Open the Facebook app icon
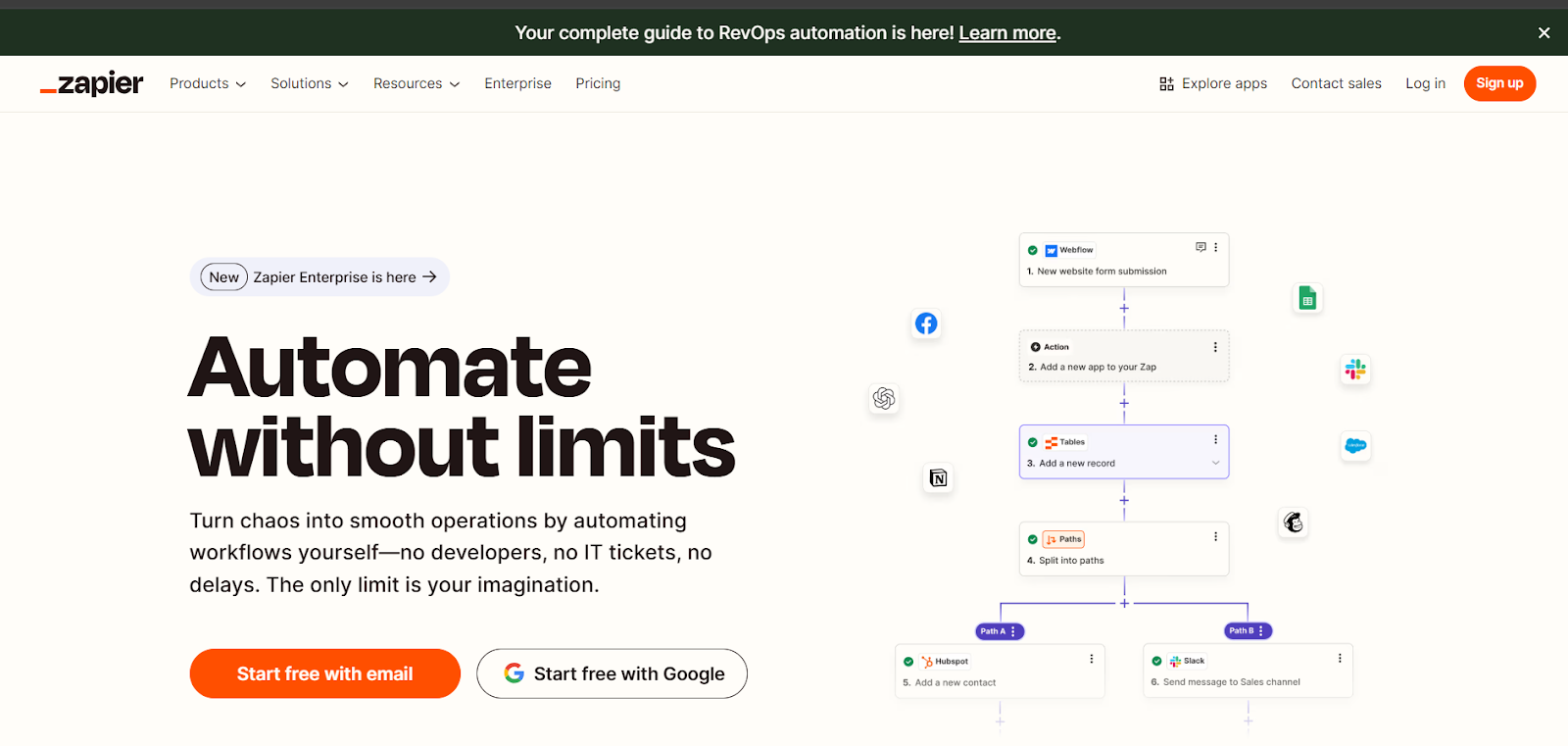Viewport: 1568px width, 746px height. click(x=926, y=323)
